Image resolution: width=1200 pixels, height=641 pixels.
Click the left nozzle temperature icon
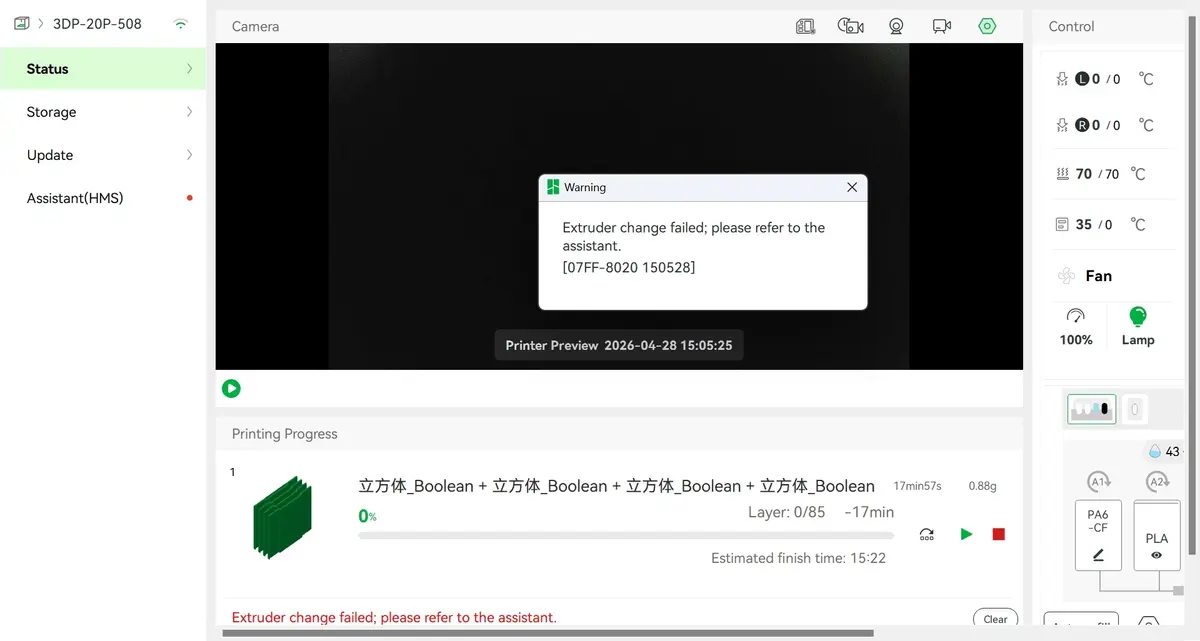pos(1062,79)
